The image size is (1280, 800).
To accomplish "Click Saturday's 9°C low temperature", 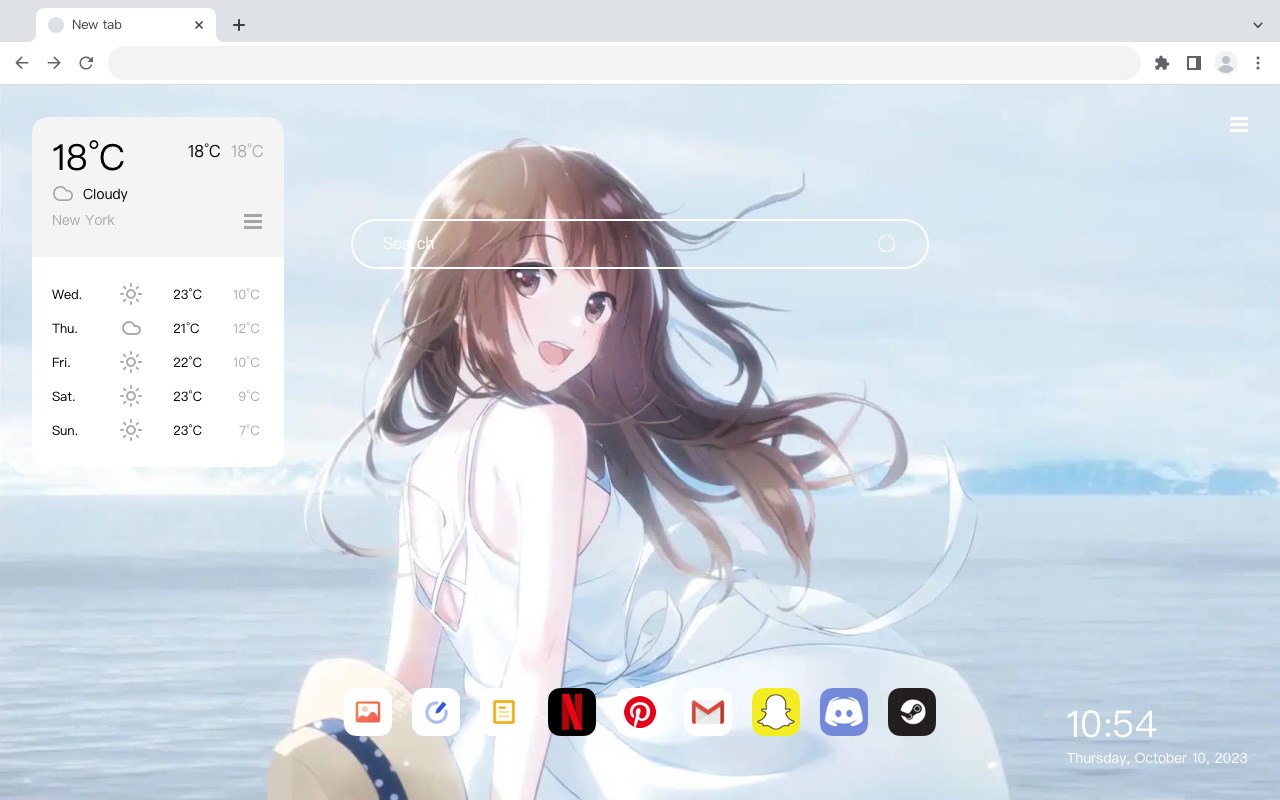I will pos(249,396).
